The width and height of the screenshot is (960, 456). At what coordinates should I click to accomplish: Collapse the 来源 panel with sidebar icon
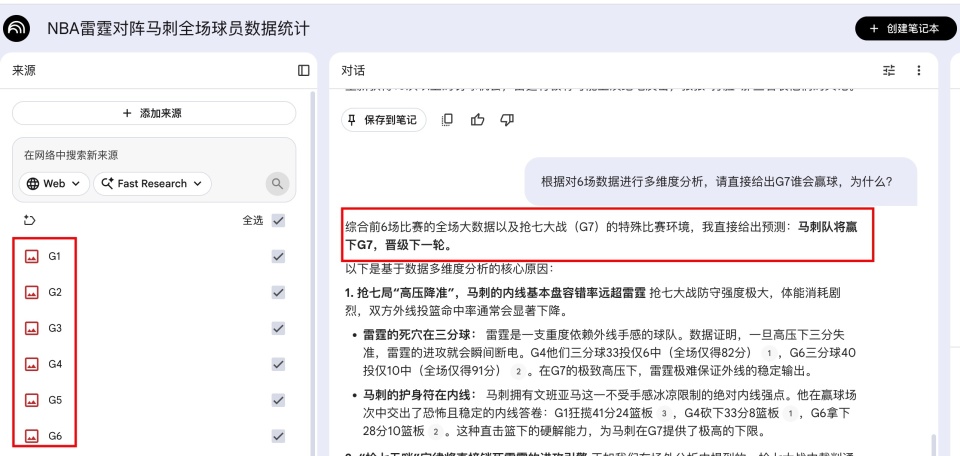point(304,70)
